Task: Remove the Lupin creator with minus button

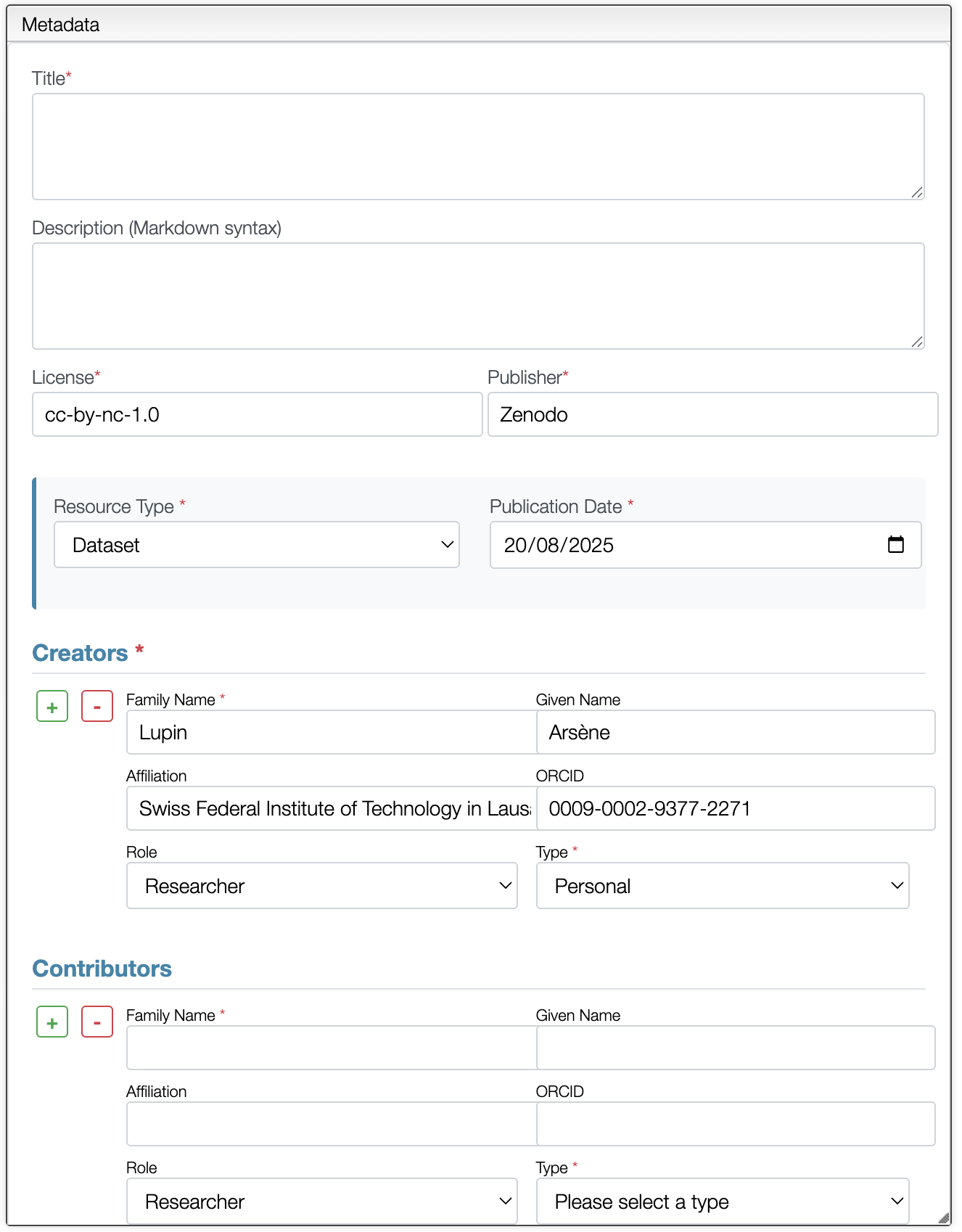Action: tap(97, 706)
